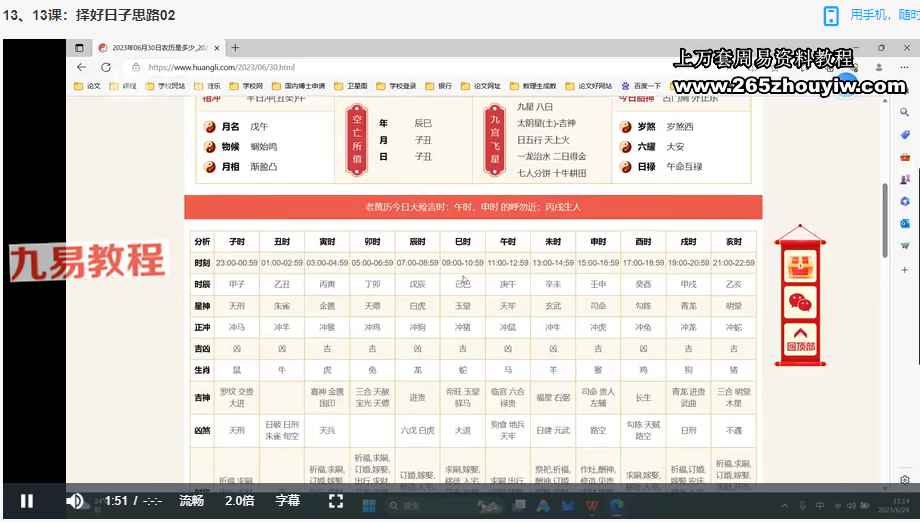Open the 2.0倍 playback speed menu
The image size is (920, 522).
[239, 501]
